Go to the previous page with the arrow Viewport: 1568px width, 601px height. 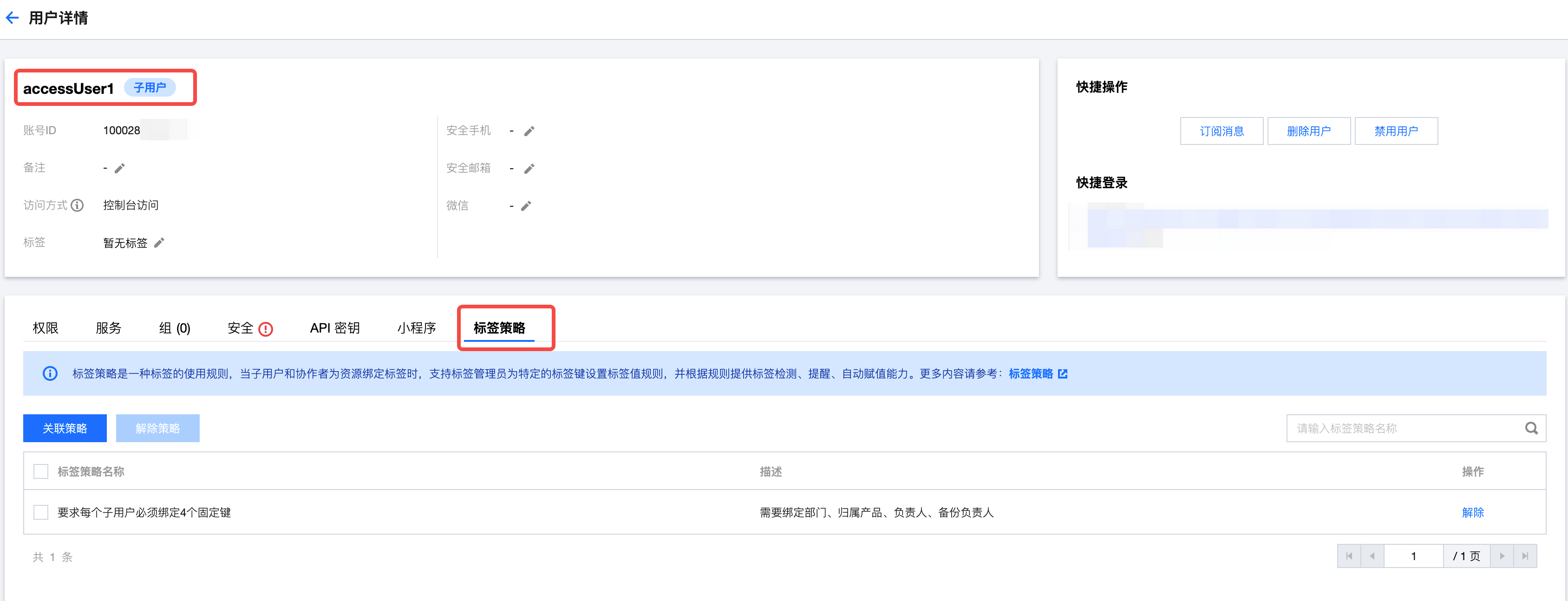point(1372,556)
